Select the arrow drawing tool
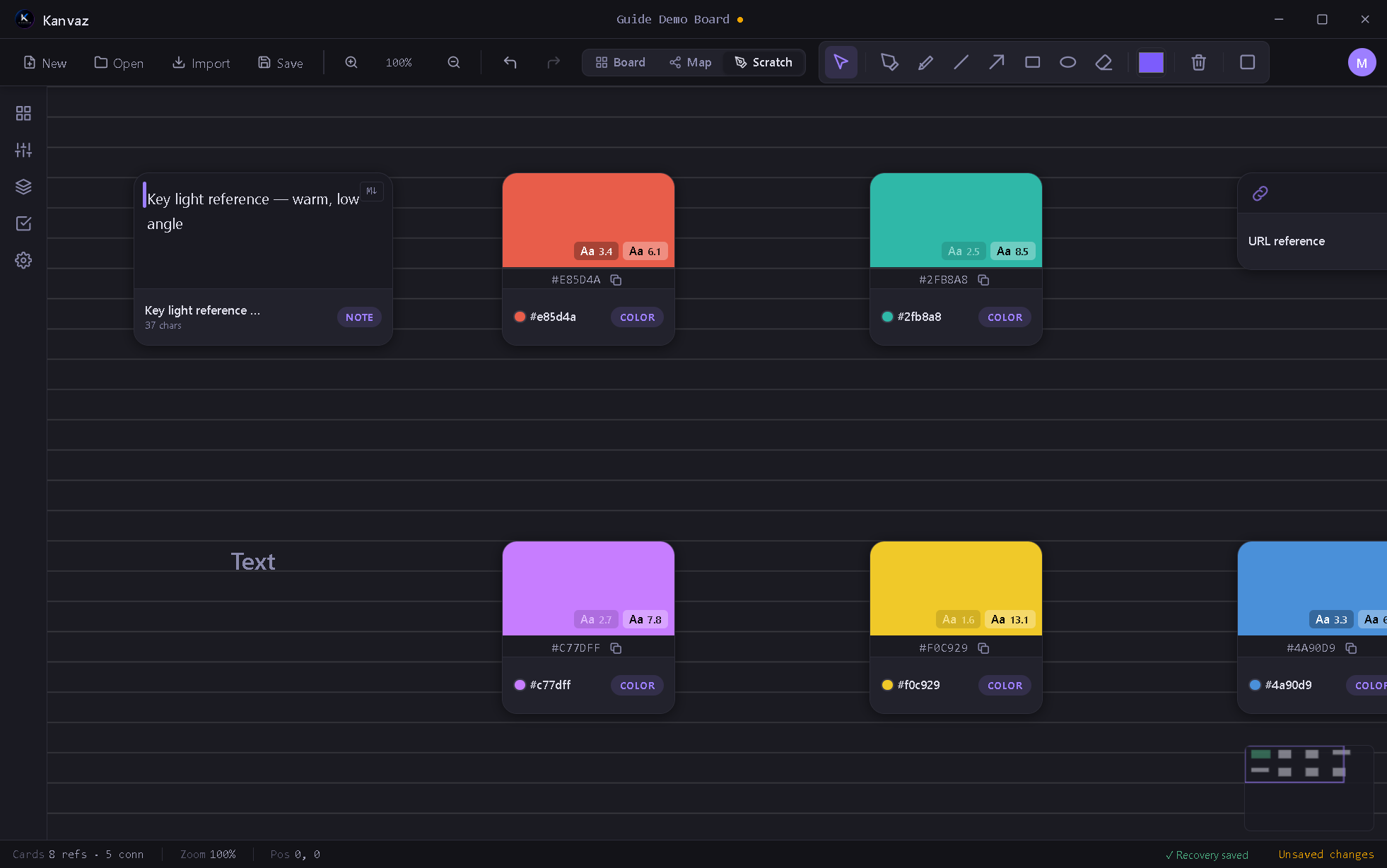 tap(997, 62)
